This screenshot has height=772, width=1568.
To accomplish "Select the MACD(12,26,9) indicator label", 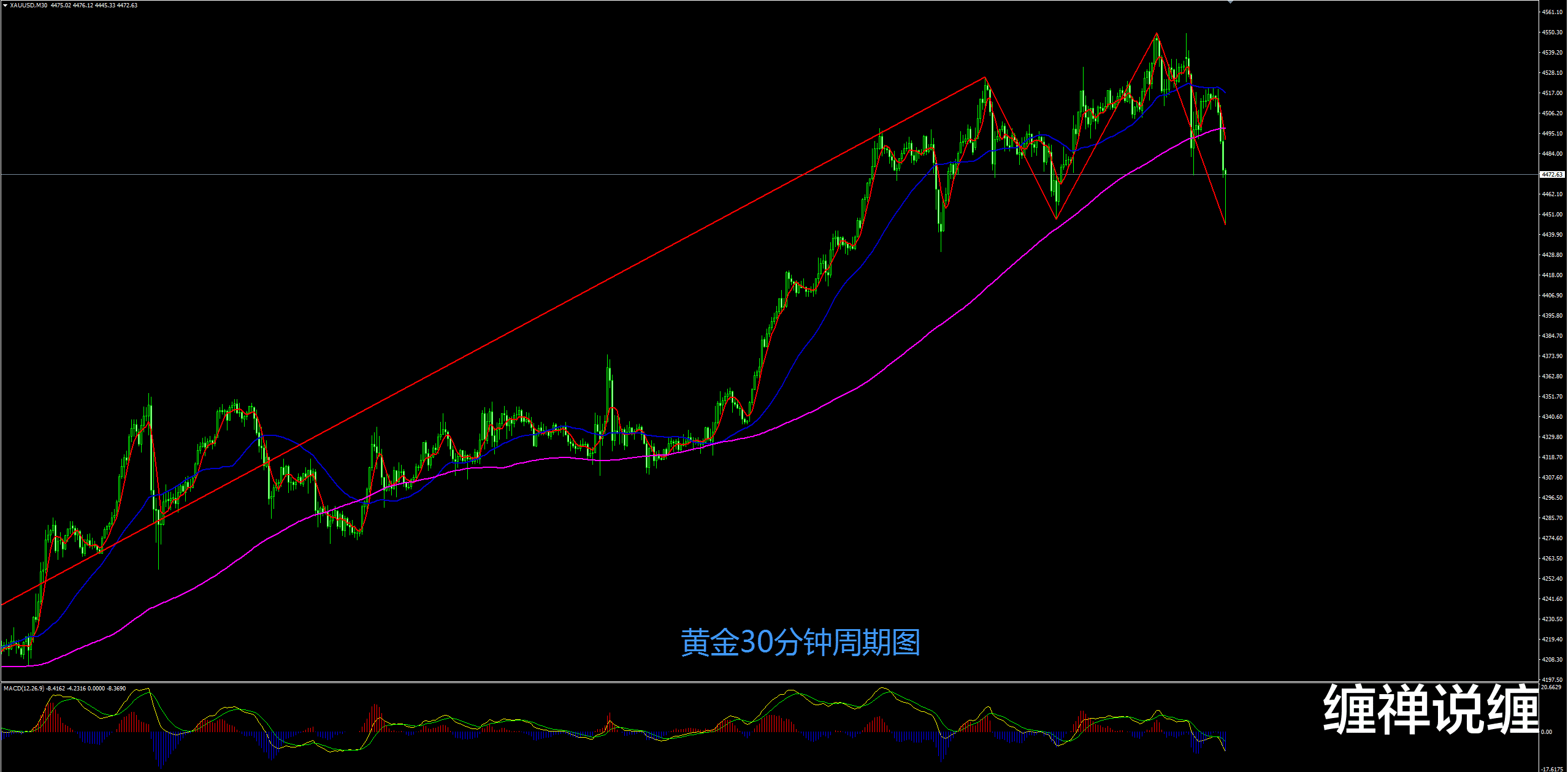I will (x=23, y=689).
